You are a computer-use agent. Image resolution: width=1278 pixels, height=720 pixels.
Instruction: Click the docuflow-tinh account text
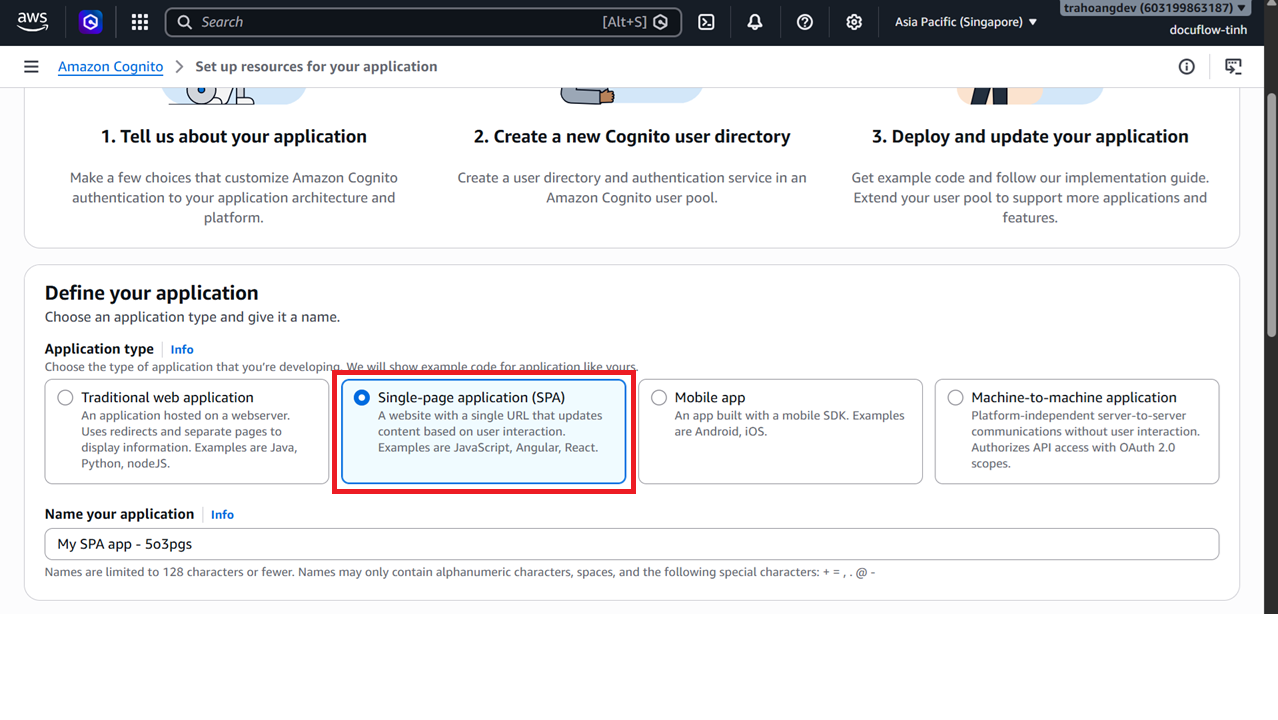coord(1208,30)
